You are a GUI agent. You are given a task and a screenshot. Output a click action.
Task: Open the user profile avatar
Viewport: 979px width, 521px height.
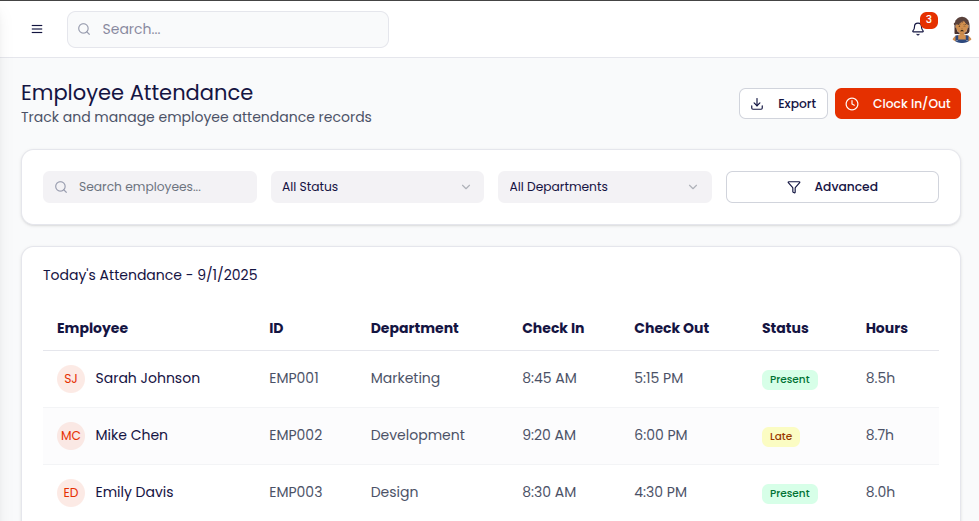tap(961, 29)
